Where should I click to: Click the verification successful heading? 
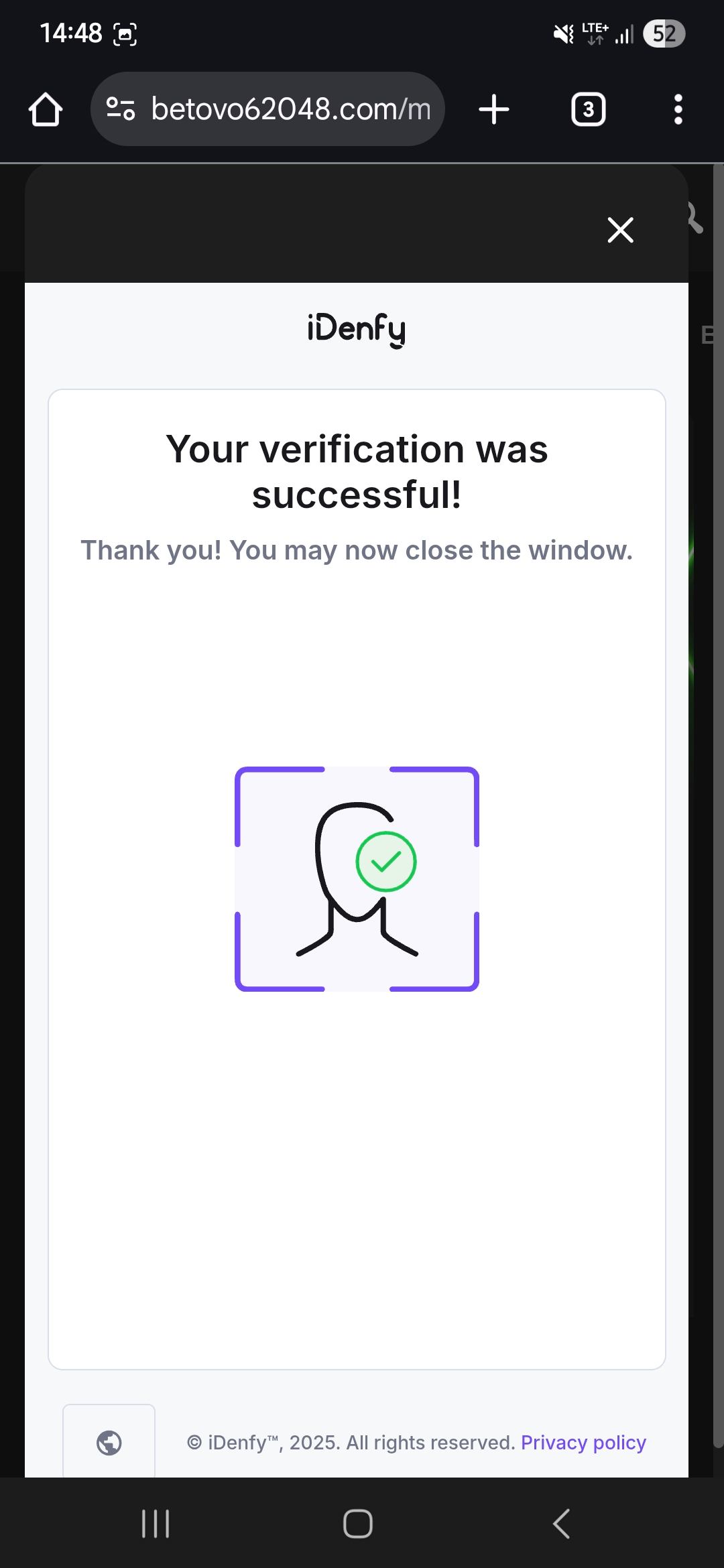pyautogui.click(x=357, y=472)
